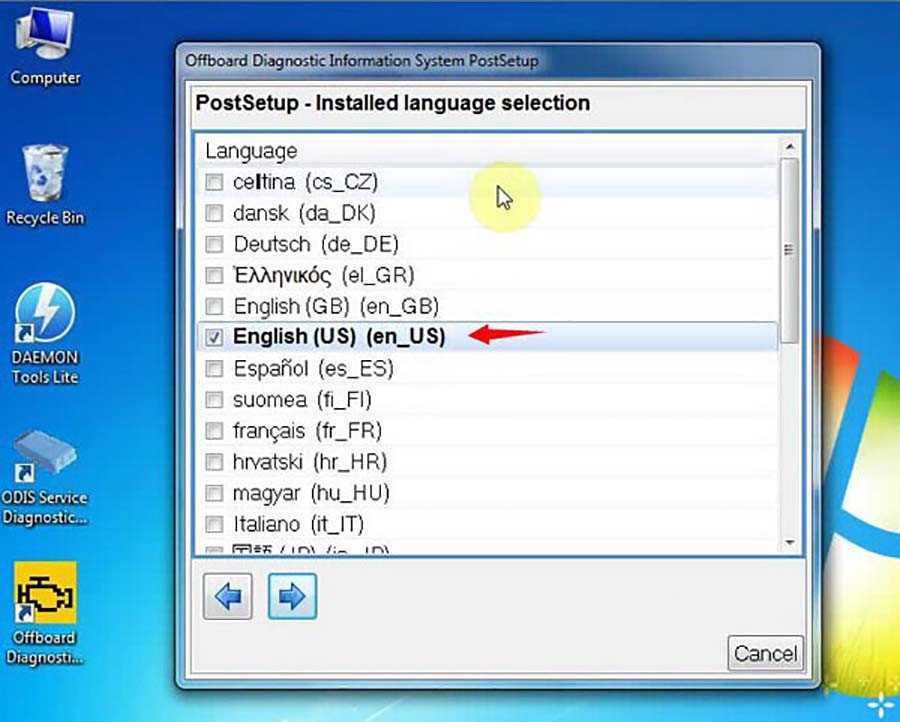Select the English (GB) list row
Viewport: 900px width, 722px height.
(x=336, y=306)
